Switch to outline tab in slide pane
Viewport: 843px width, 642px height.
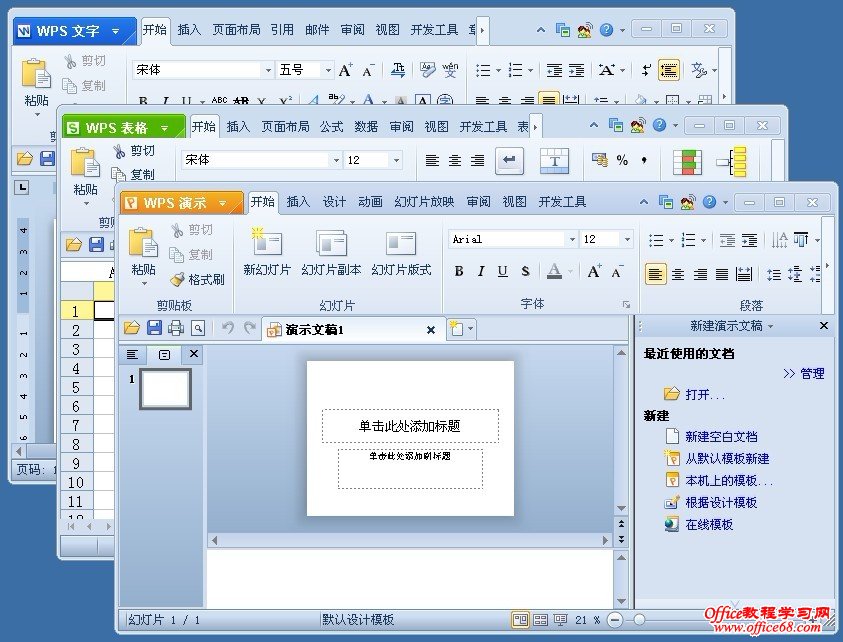pos(132,354)
